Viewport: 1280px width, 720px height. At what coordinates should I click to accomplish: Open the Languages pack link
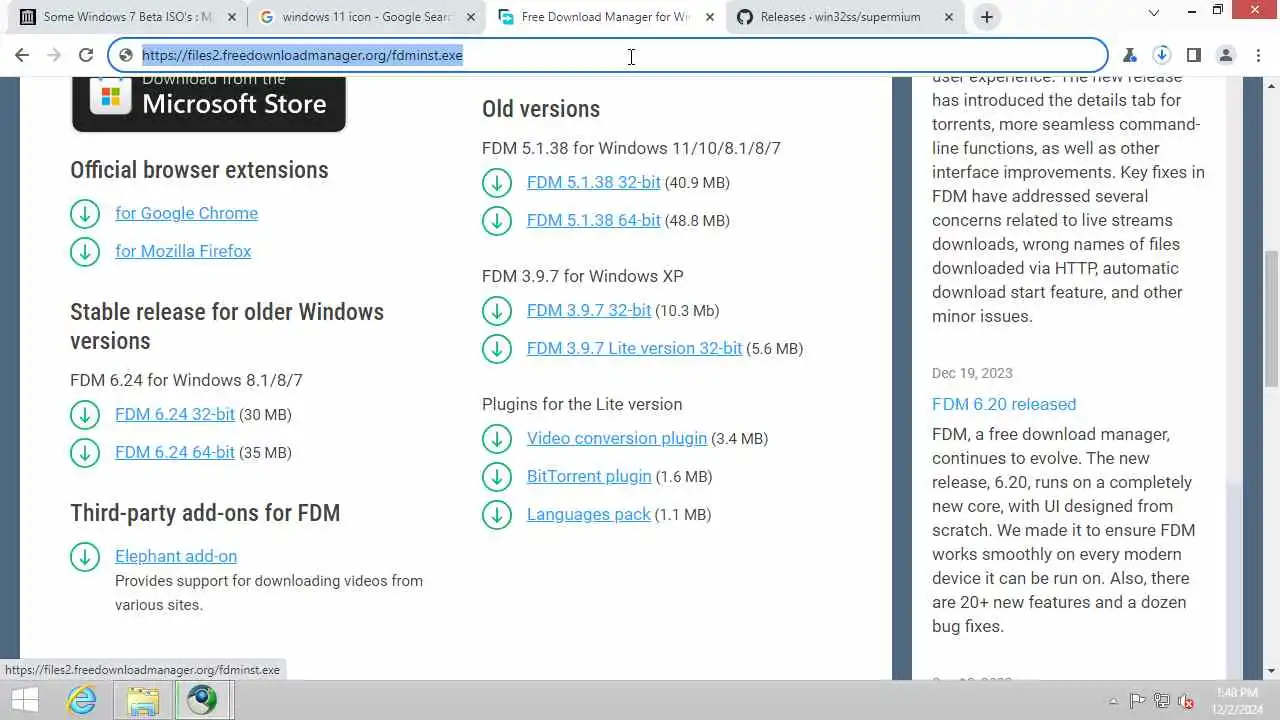coord(589,514)
